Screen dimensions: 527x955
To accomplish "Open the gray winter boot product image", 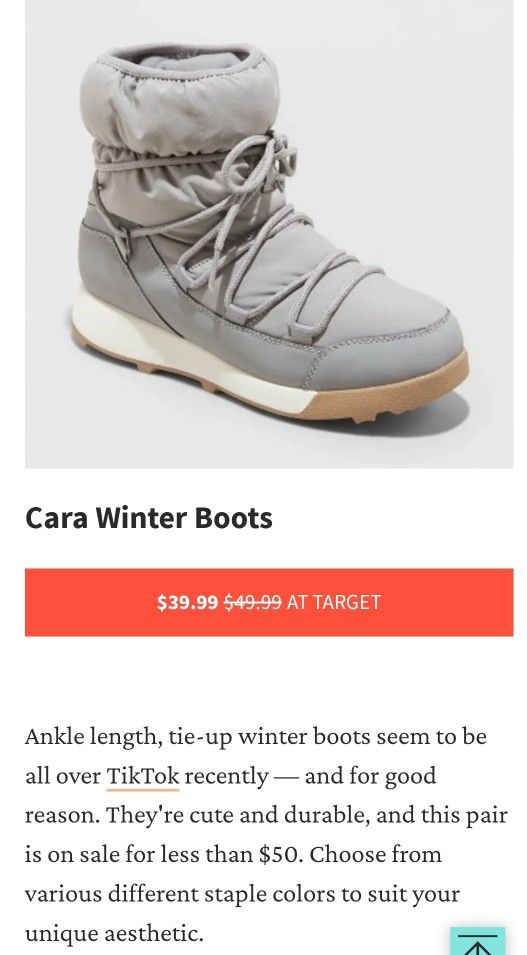I will pos(269,234).
